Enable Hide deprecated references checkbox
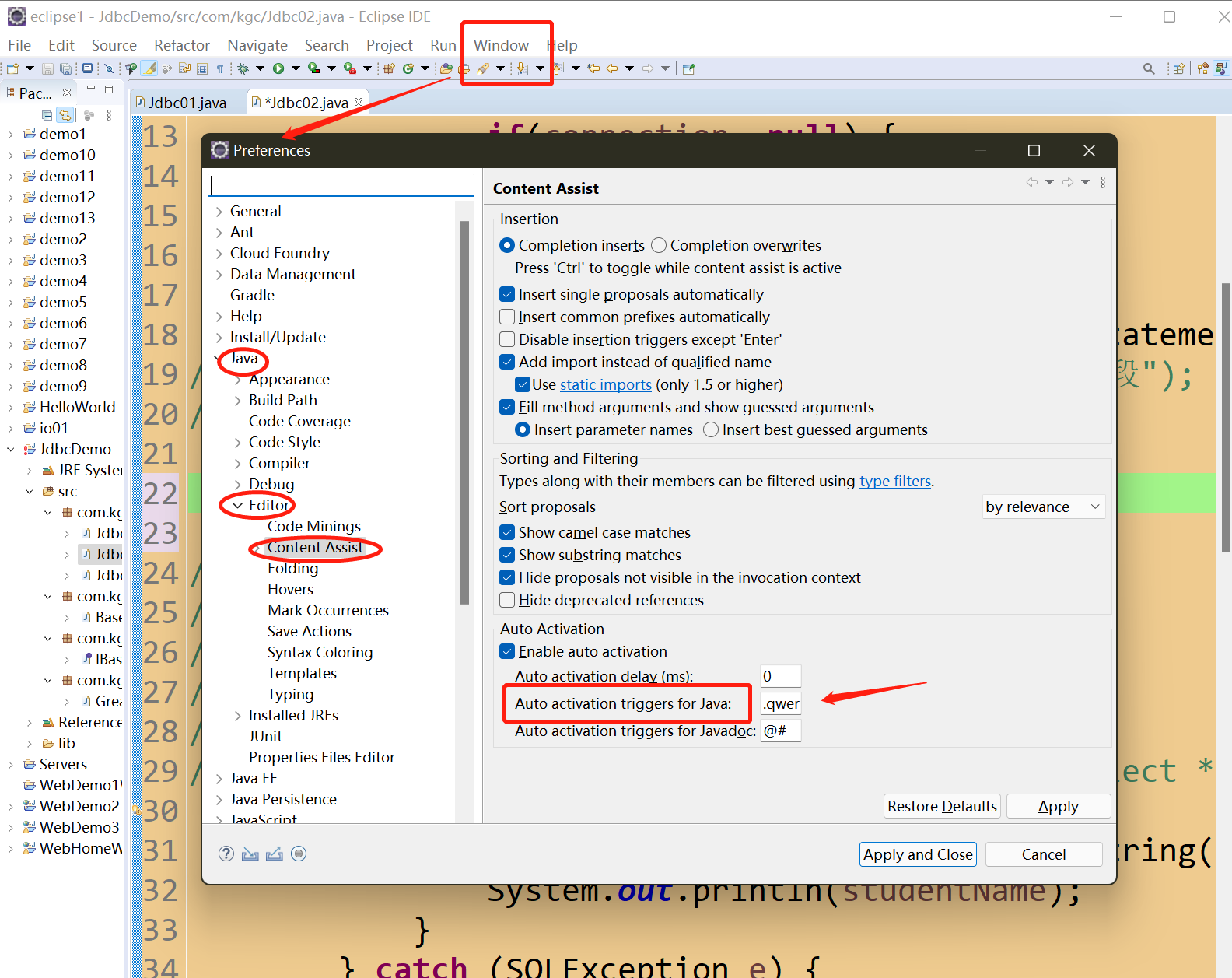The height and width of the screenshot is (978, 1232). (507, 600)
